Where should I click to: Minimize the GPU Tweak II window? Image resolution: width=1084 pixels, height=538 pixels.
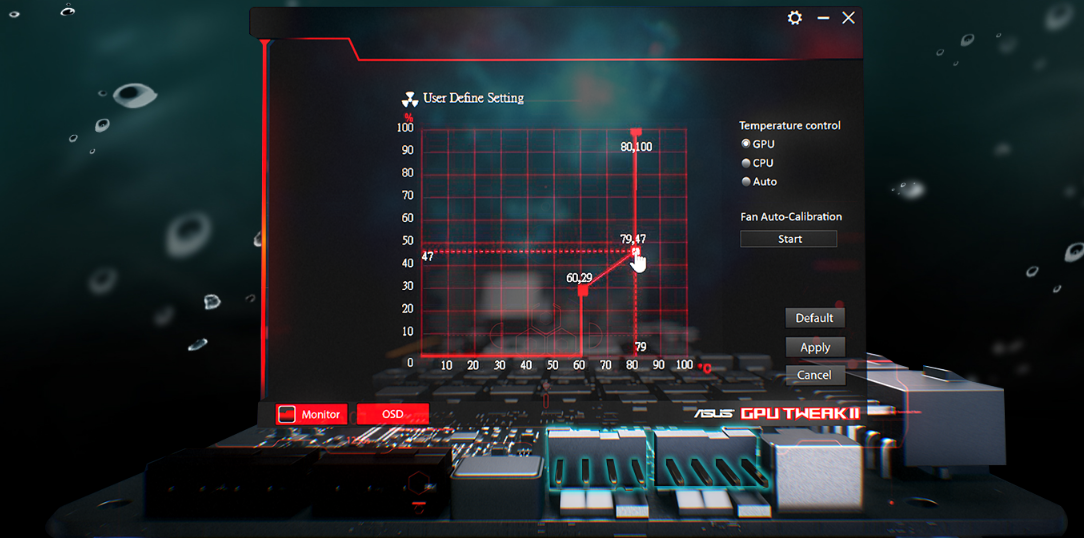[x=823, y=18]
